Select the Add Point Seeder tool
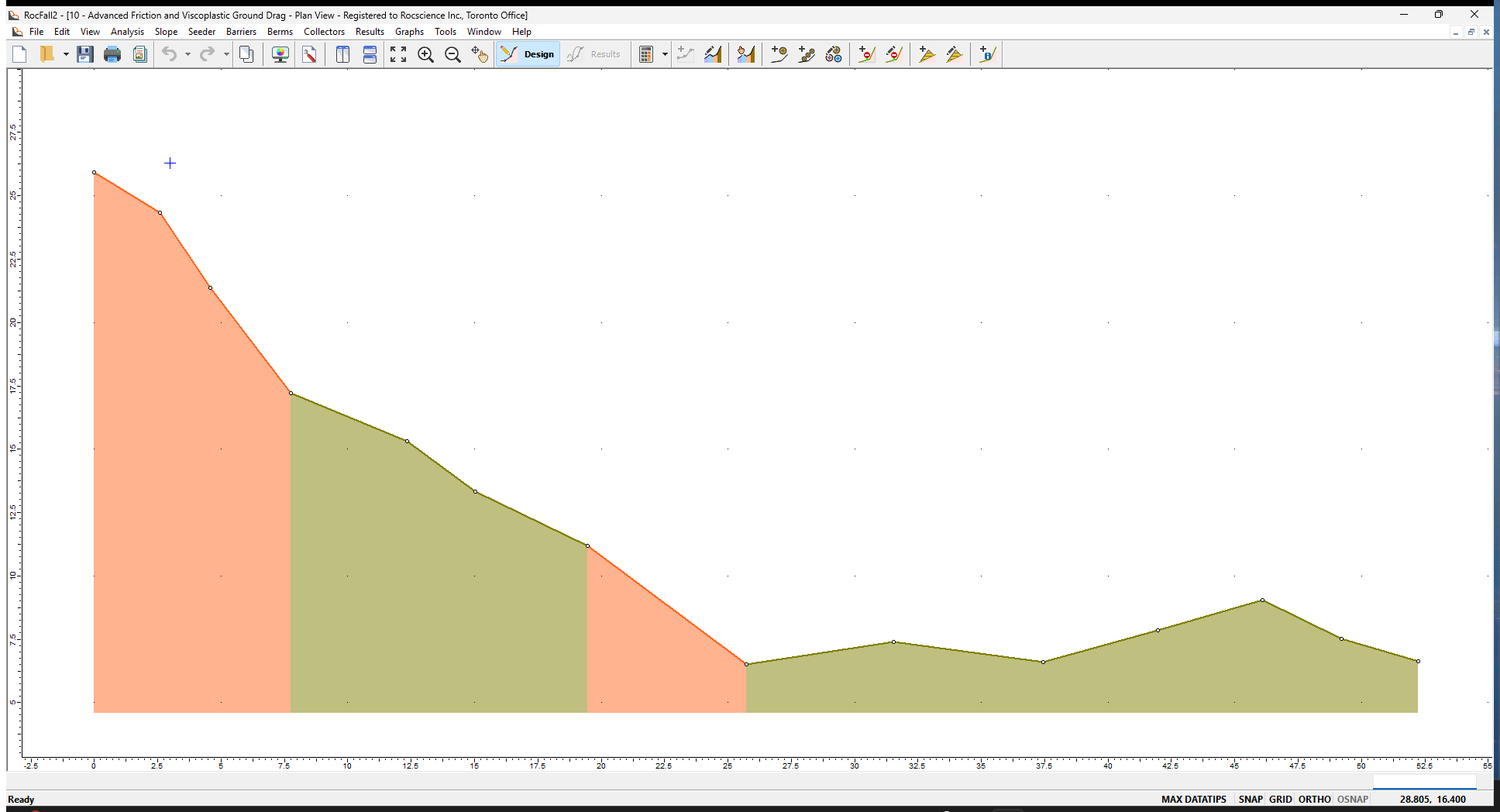Image resolution: width=1500 pixels, height=812 pixels. (779, 54)
